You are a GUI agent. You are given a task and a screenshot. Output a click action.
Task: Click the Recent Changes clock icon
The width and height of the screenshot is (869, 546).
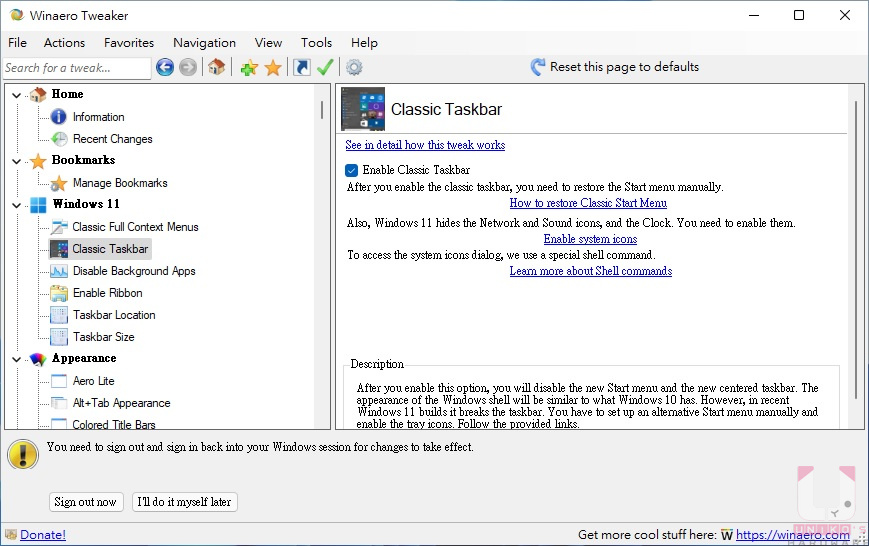pos(59,139)
